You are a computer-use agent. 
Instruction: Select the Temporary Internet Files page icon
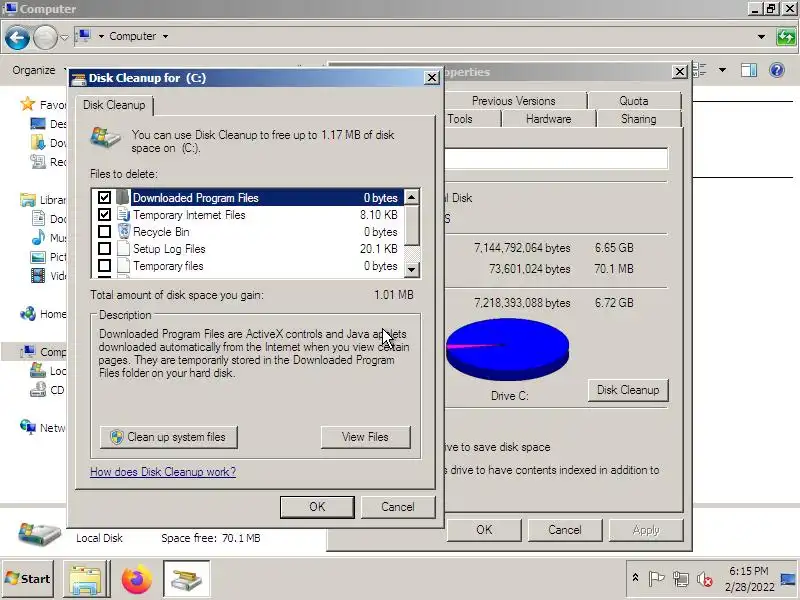123,215
